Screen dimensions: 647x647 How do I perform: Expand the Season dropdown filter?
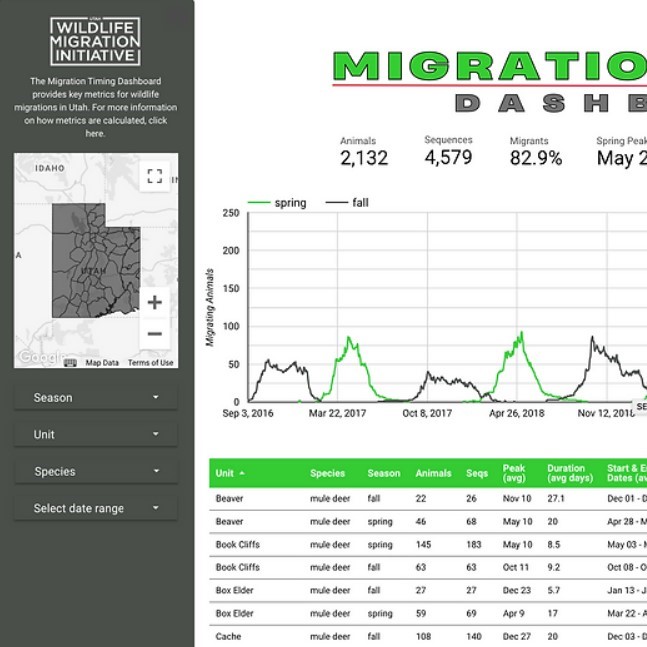click(96, 397)
